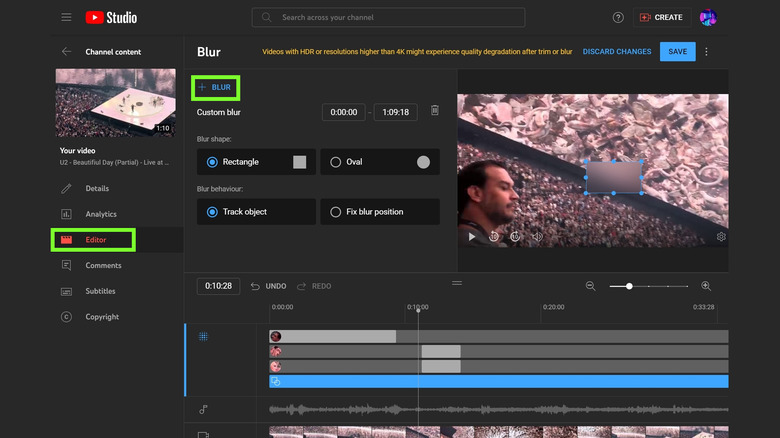Go back with the Channel content arrow
The image size is (780, 438).
66,52
